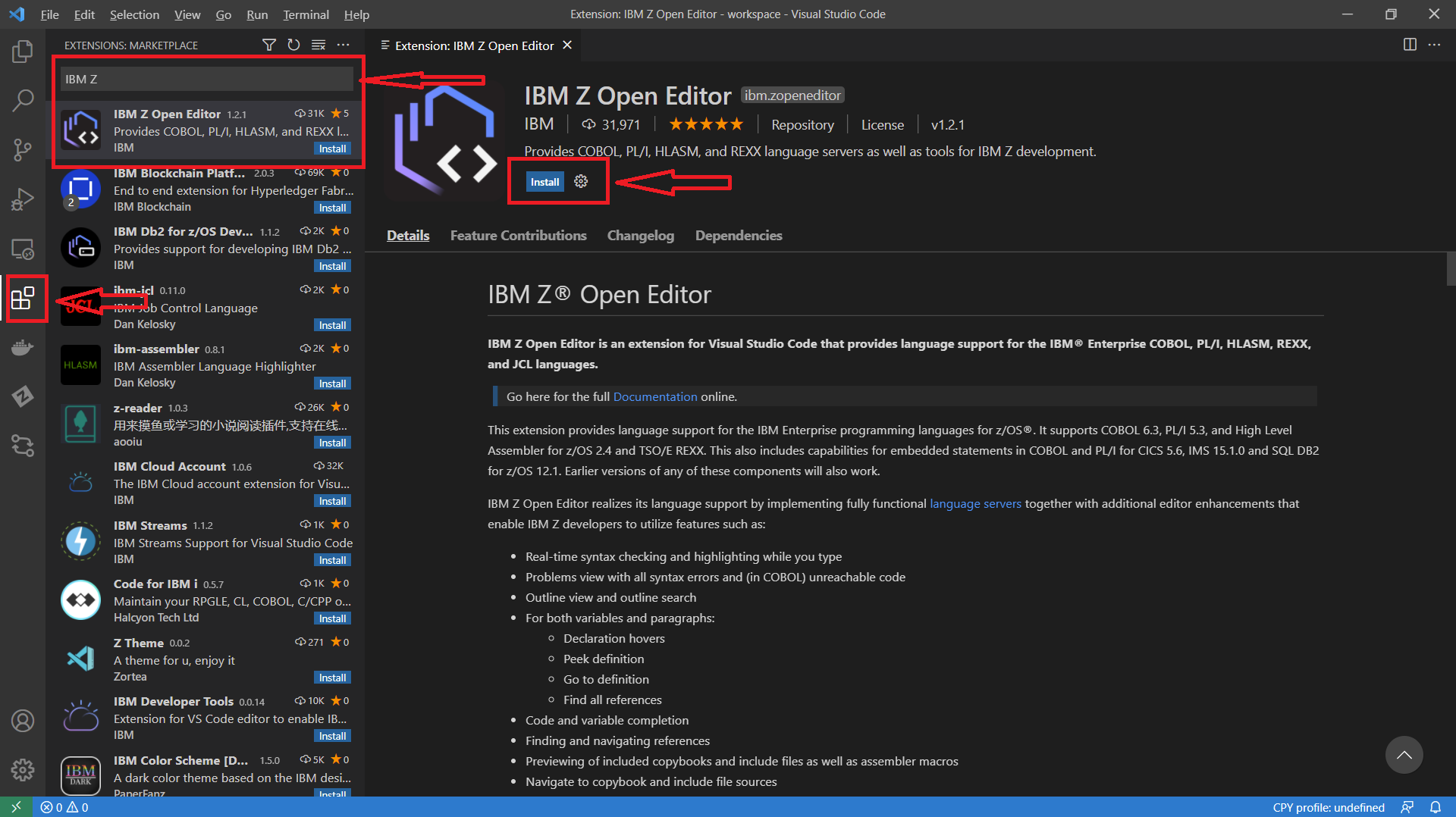This screenshot has height=817, width=1456.
Task: Click the extension search input field
Action: [x=206, y=79]
